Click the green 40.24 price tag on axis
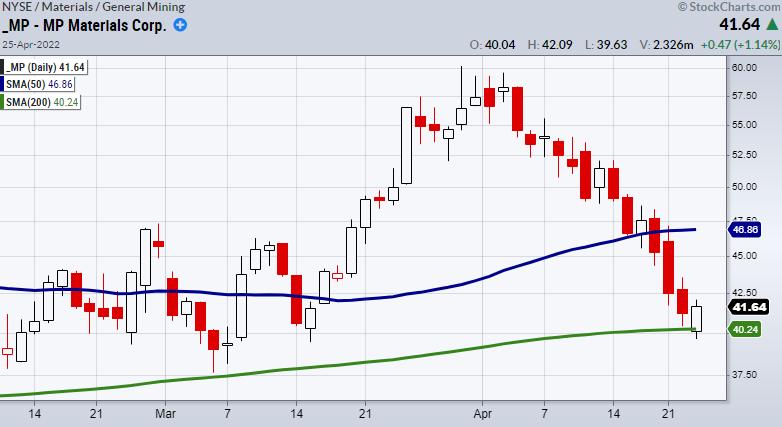This screenshot has width=782, height=427. click(x=745, y=329)
